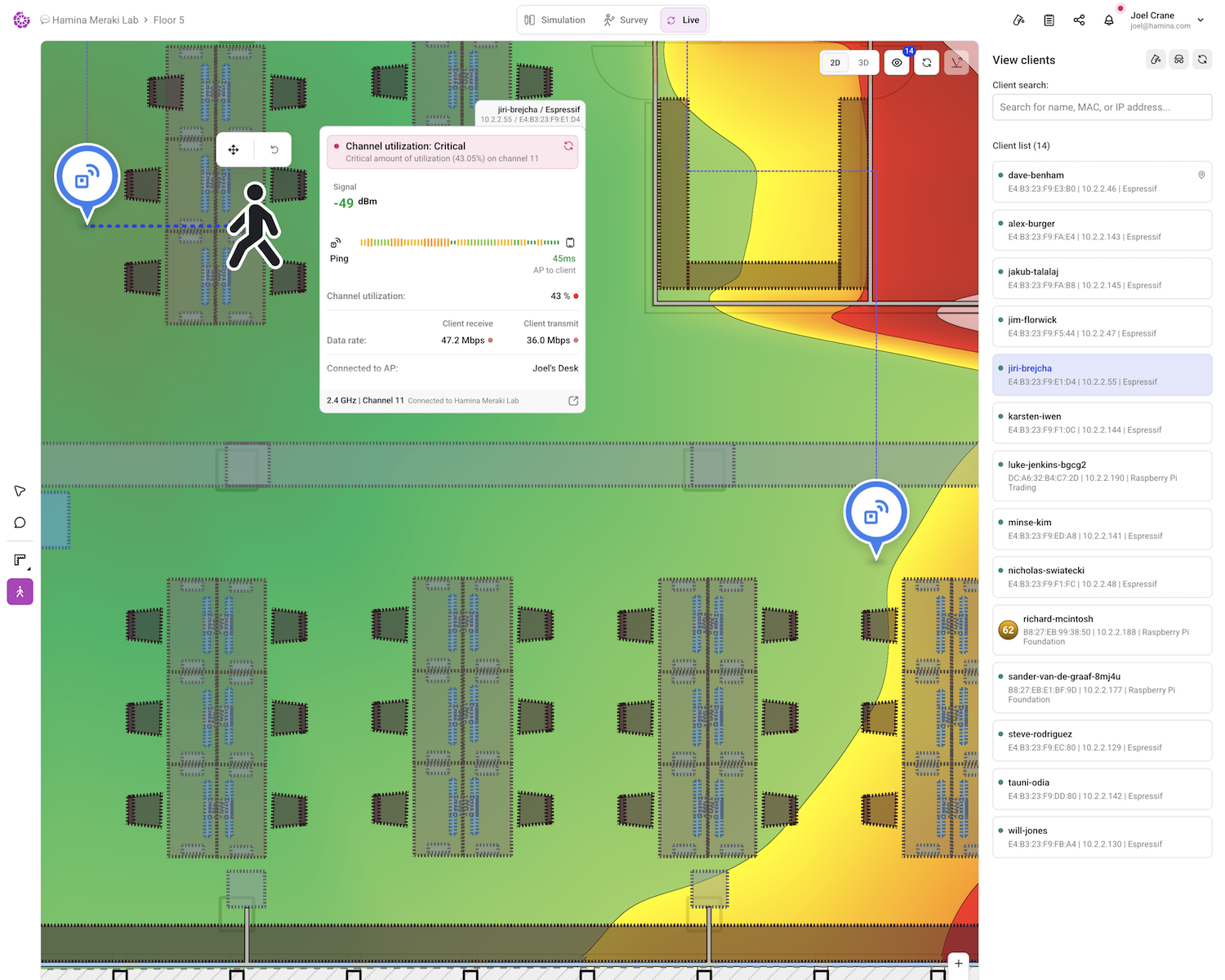Refresh the Channel utilization Critical alert
1225x980 pixels.
pos(568,146)
